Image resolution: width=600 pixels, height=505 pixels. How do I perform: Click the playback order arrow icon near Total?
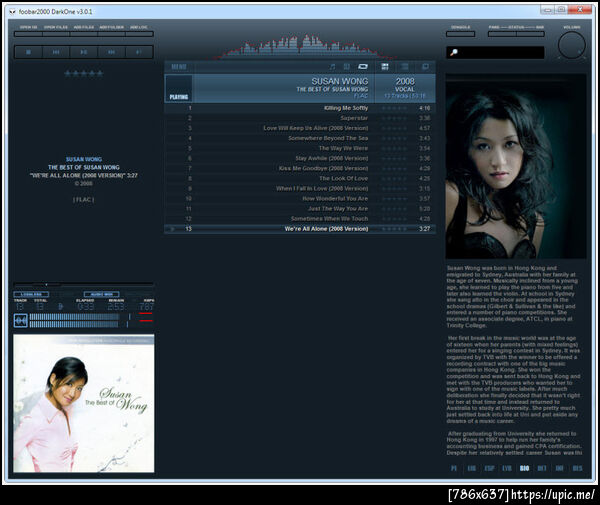60,306
